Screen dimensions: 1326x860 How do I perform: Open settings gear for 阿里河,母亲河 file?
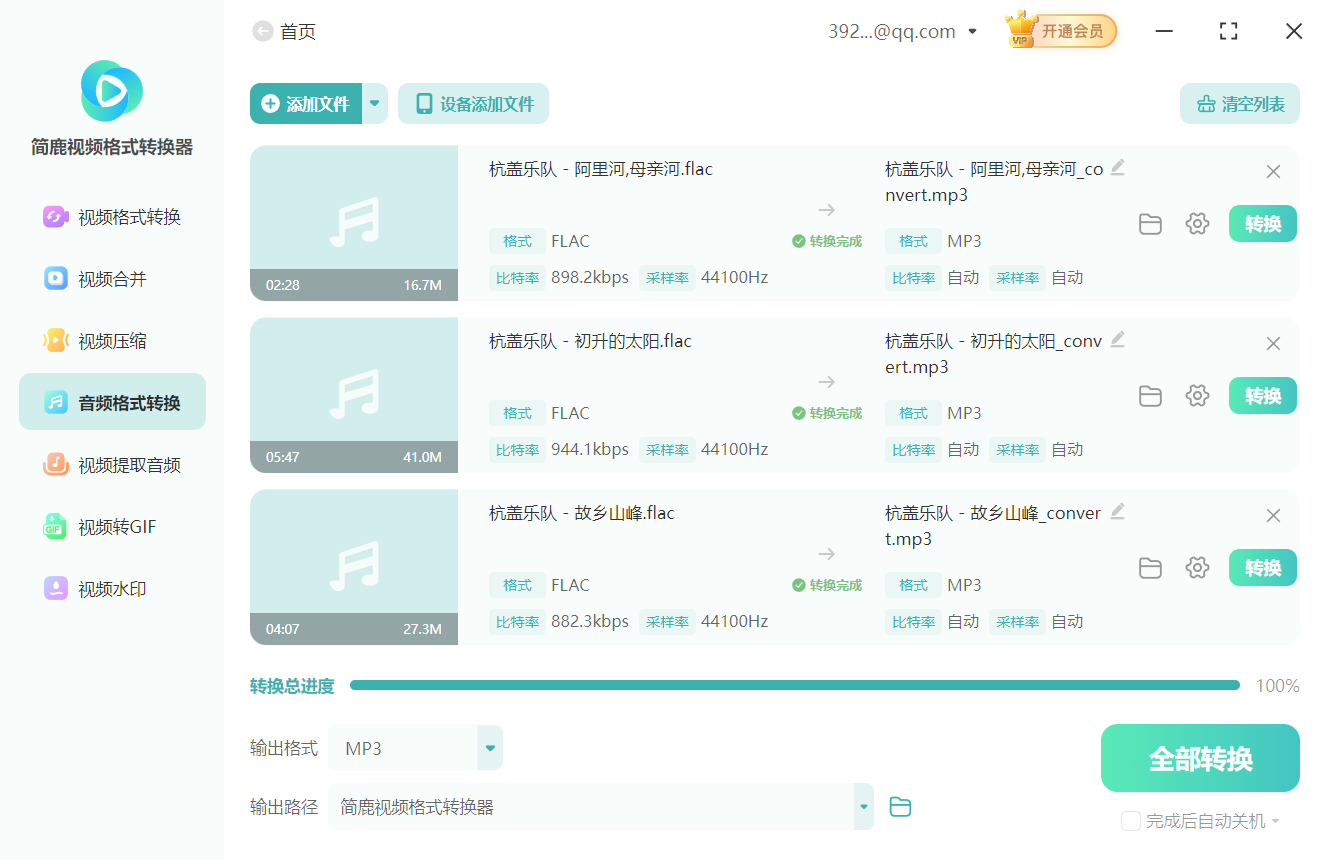click(x=1197, y=224)
